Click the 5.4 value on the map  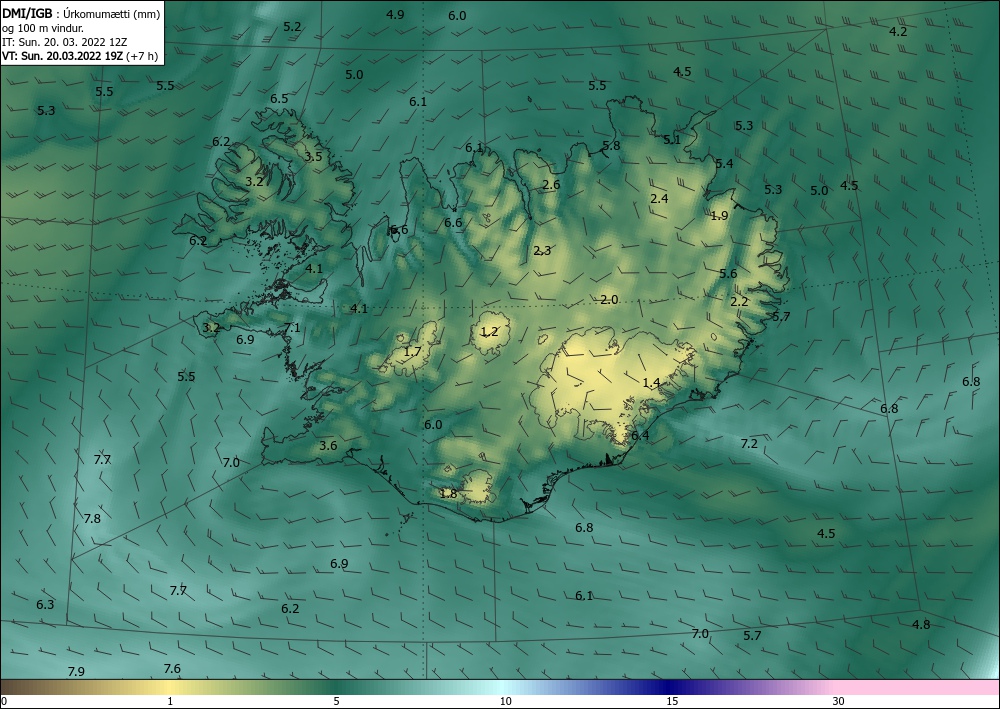pos(724,163)
